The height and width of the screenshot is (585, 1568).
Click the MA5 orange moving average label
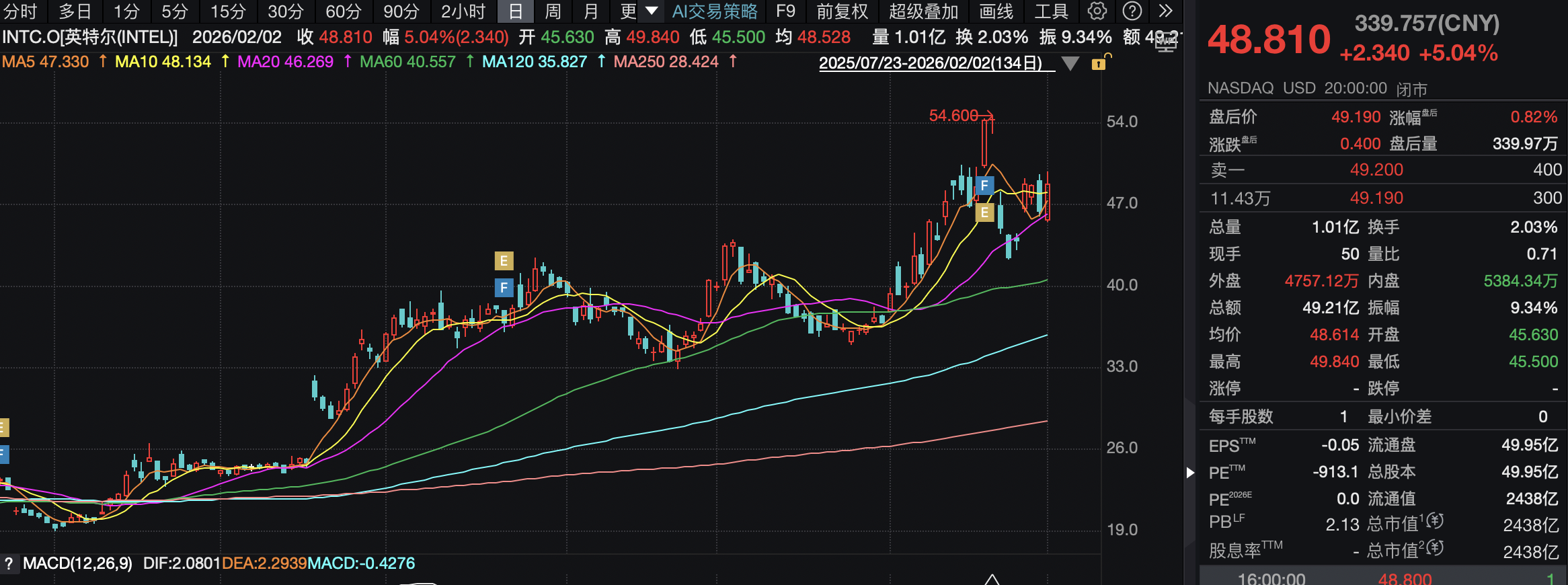coord(45,62)
